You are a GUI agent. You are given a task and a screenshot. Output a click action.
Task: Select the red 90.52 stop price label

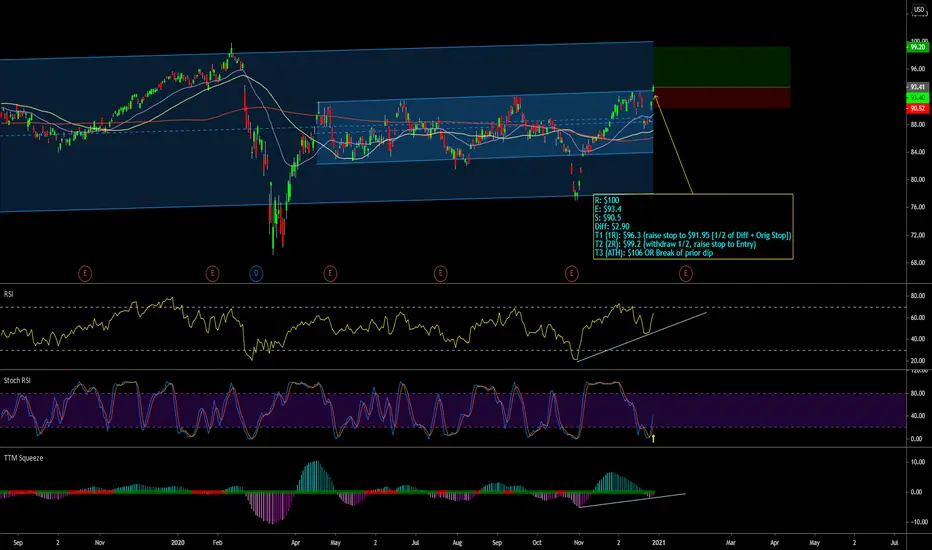pyautogui.click(x=918, y=109)
